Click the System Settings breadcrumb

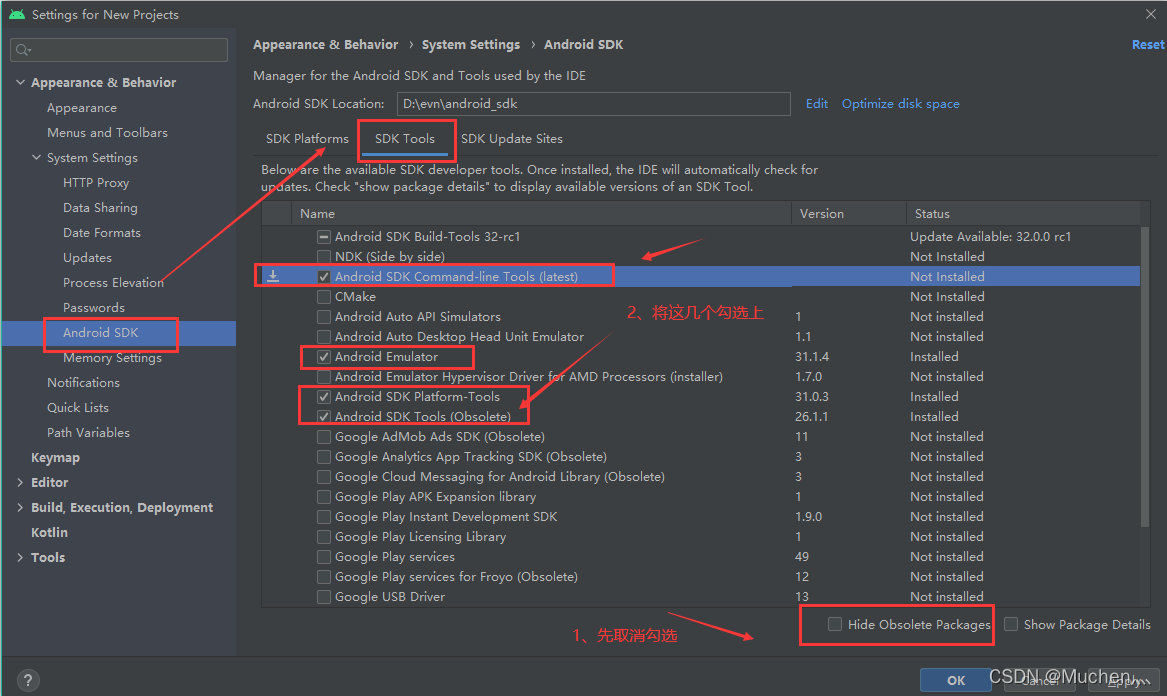tap(470, 45)
